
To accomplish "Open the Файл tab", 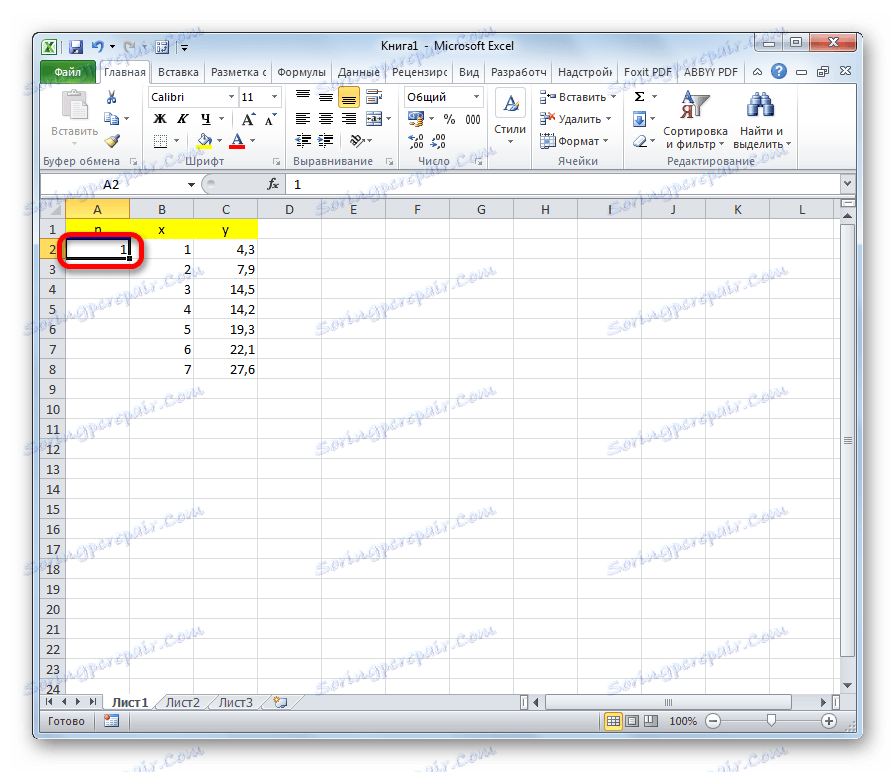I will pos(68,72).
